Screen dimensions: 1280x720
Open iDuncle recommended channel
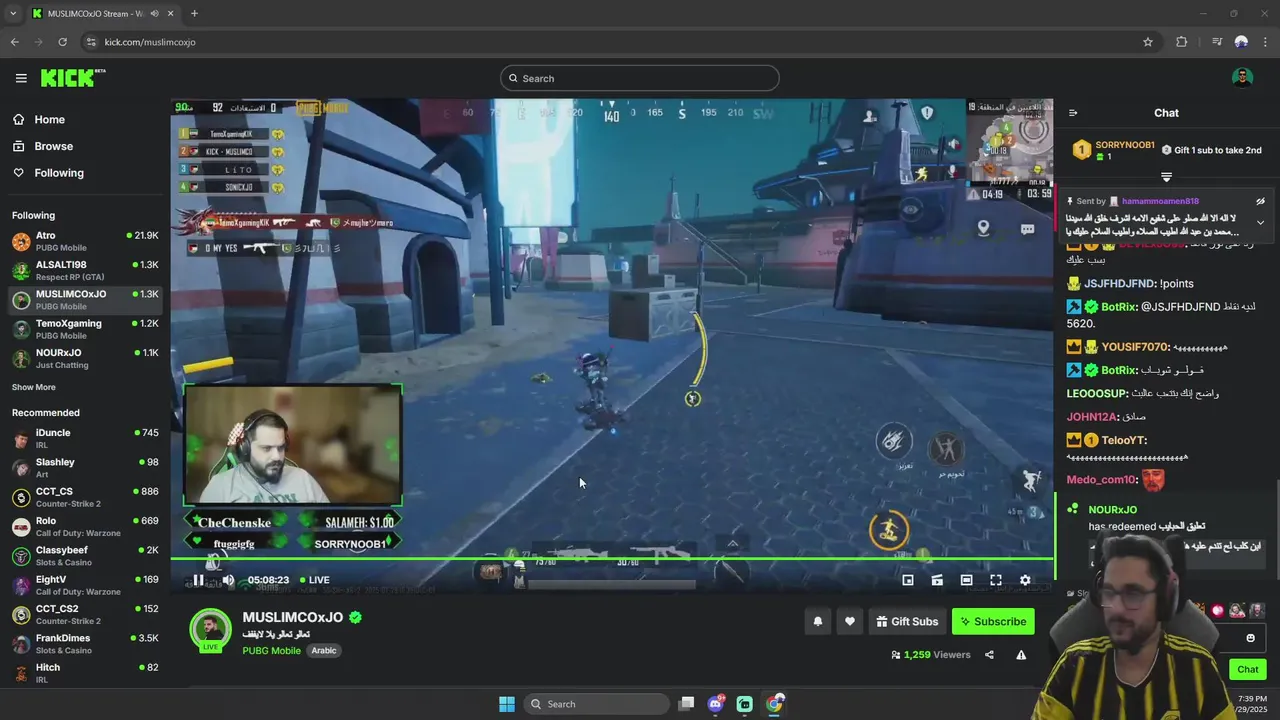pos(85,438)
